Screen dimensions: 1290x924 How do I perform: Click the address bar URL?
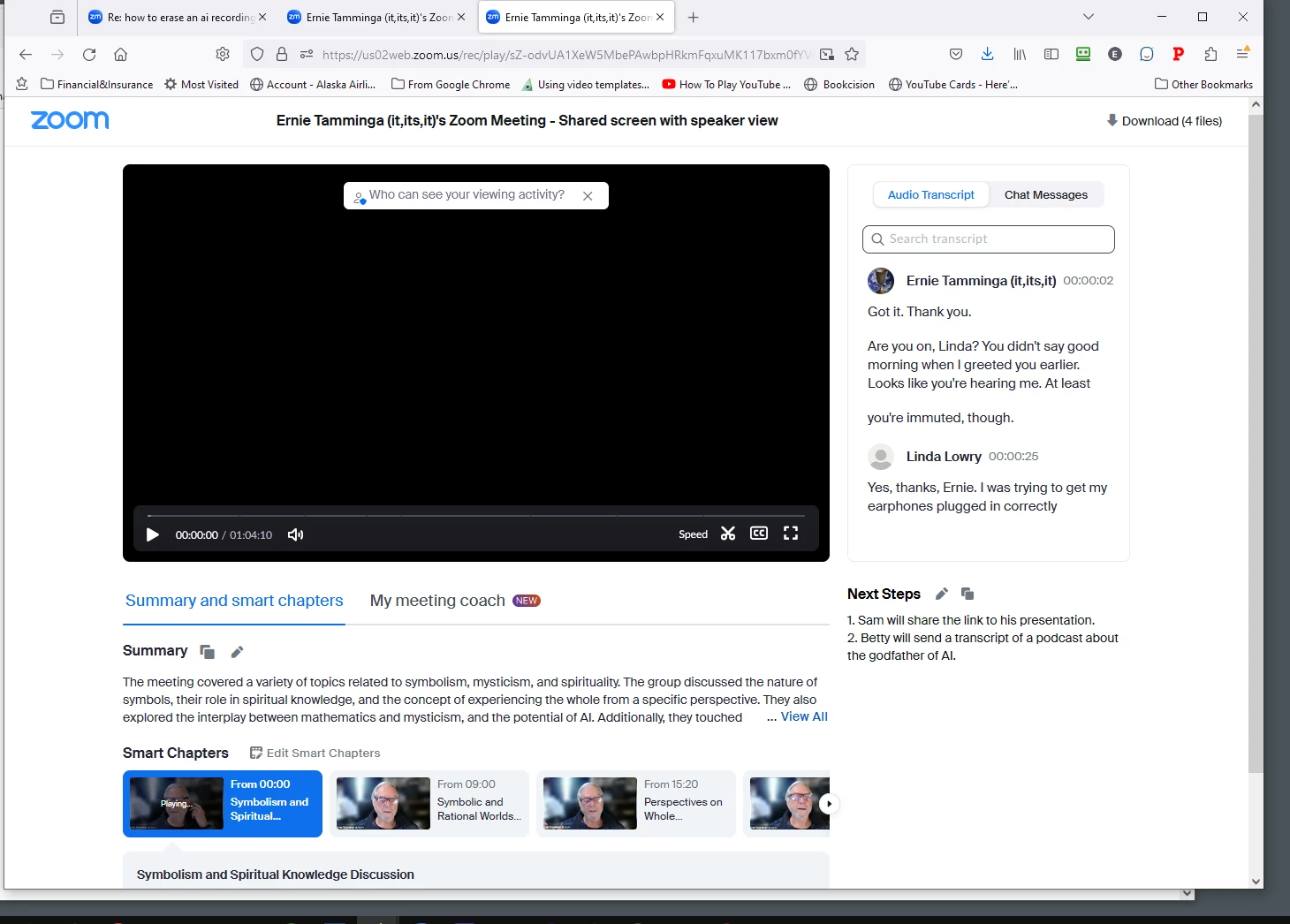click(565, 55)
